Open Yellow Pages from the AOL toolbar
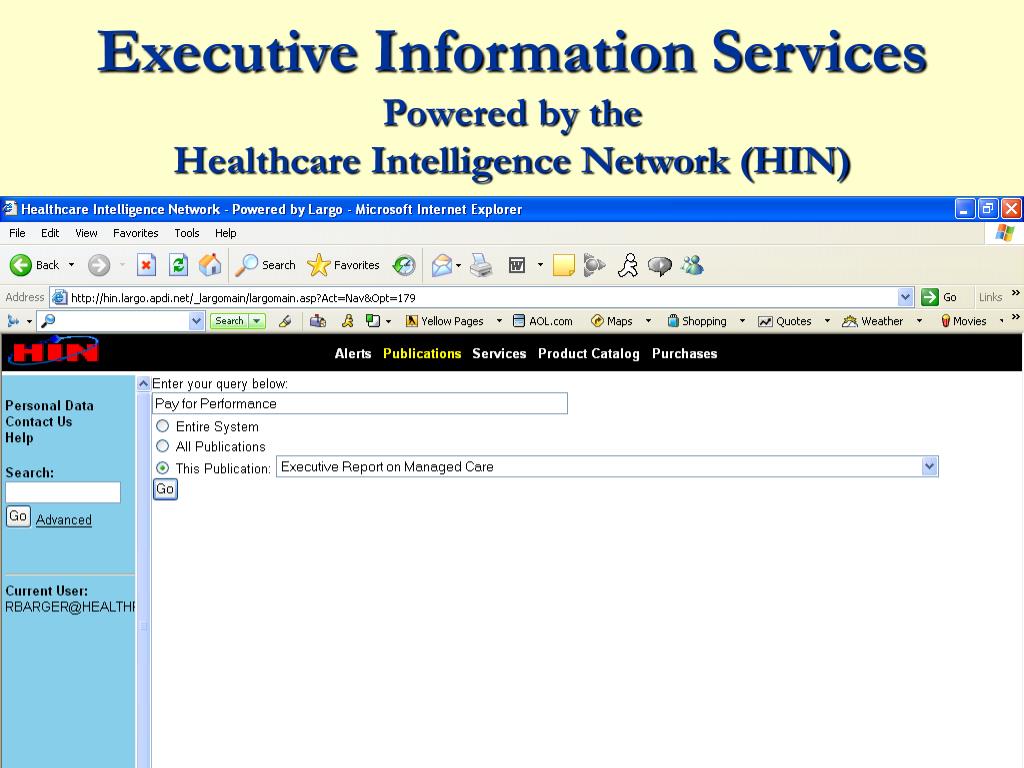1024x768 pixels. pos(445,321)
